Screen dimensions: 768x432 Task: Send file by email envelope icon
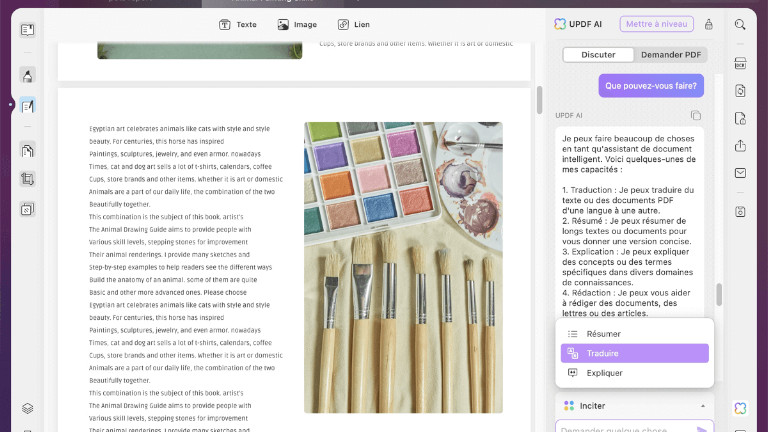(740, 173)
